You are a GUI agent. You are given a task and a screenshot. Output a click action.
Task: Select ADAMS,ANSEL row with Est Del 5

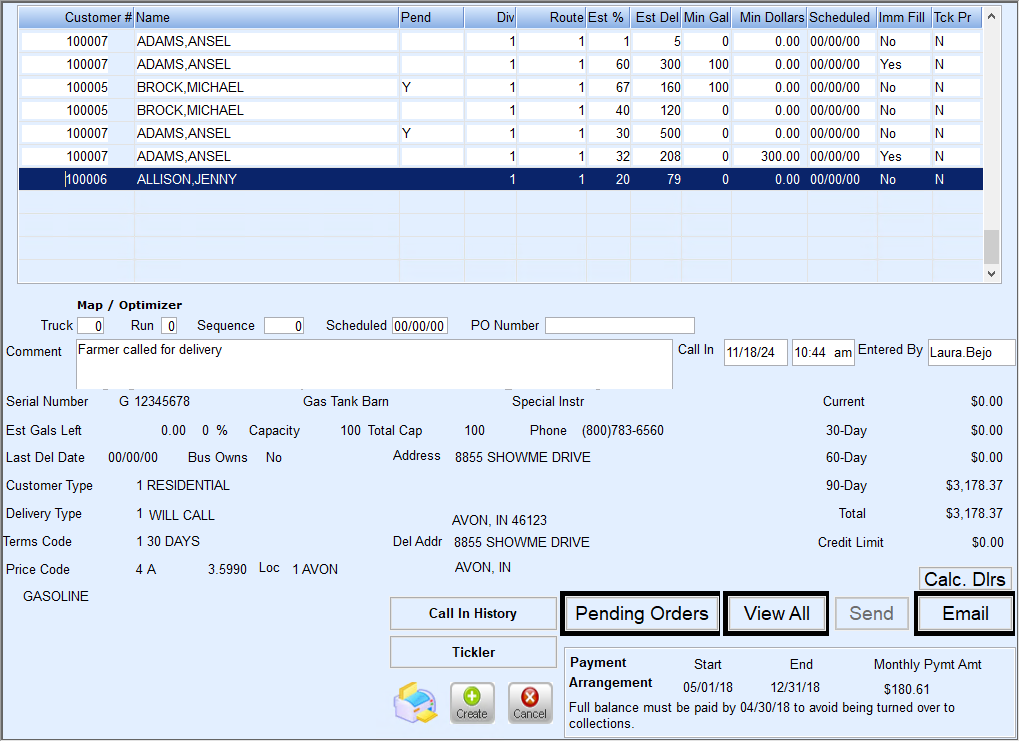[500, 42]
